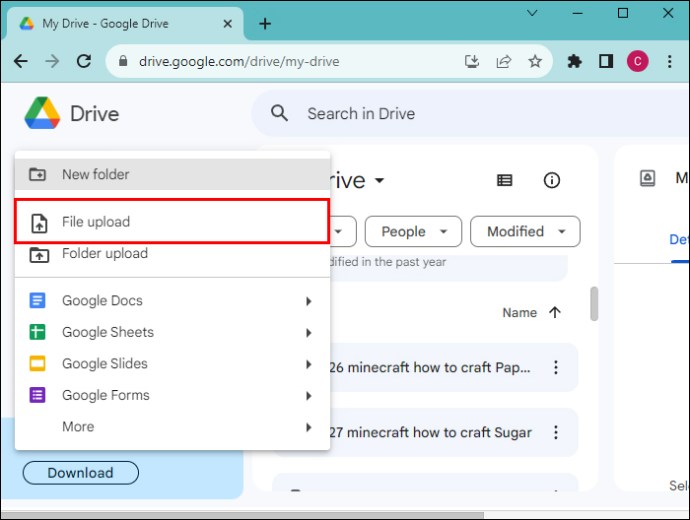This screenshot has width=690, height=520.
Task: Click the lock icon in address bar
Action: (x=123, y=61)
